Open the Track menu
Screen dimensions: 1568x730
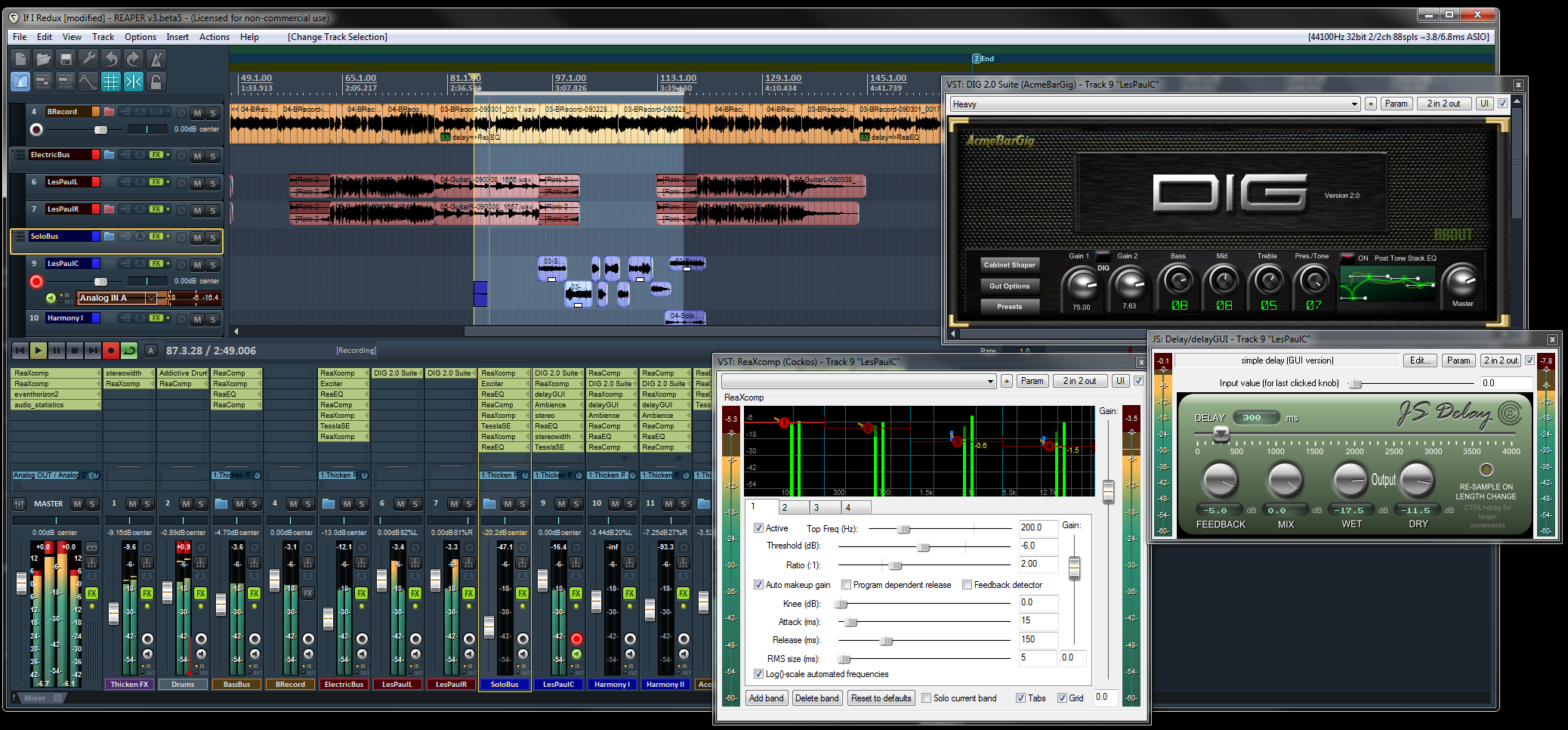pyautogui.click(x=103, y=37)
